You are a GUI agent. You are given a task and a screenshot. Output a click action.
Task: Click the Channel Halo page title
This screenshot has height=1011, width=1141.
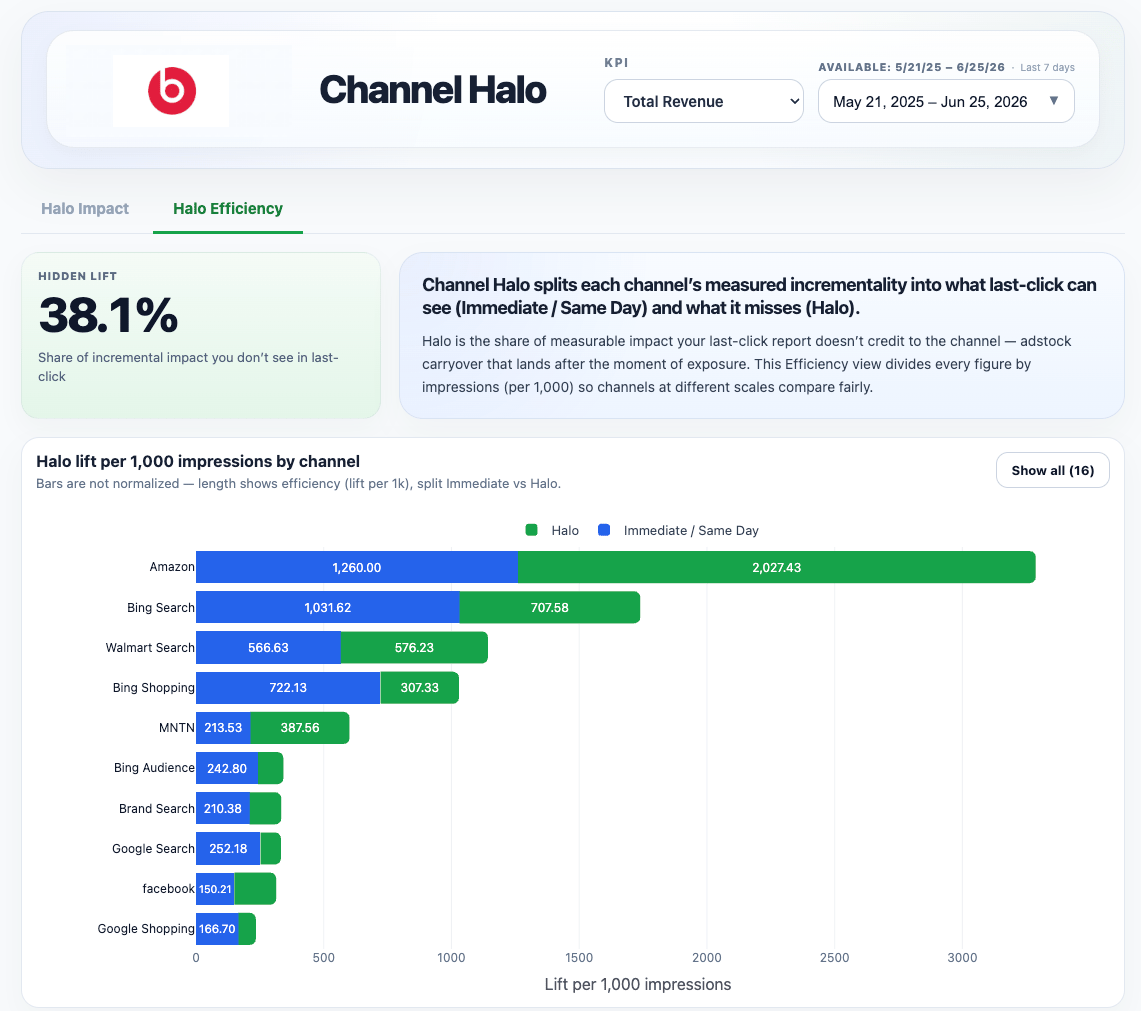tap(433, 90)
